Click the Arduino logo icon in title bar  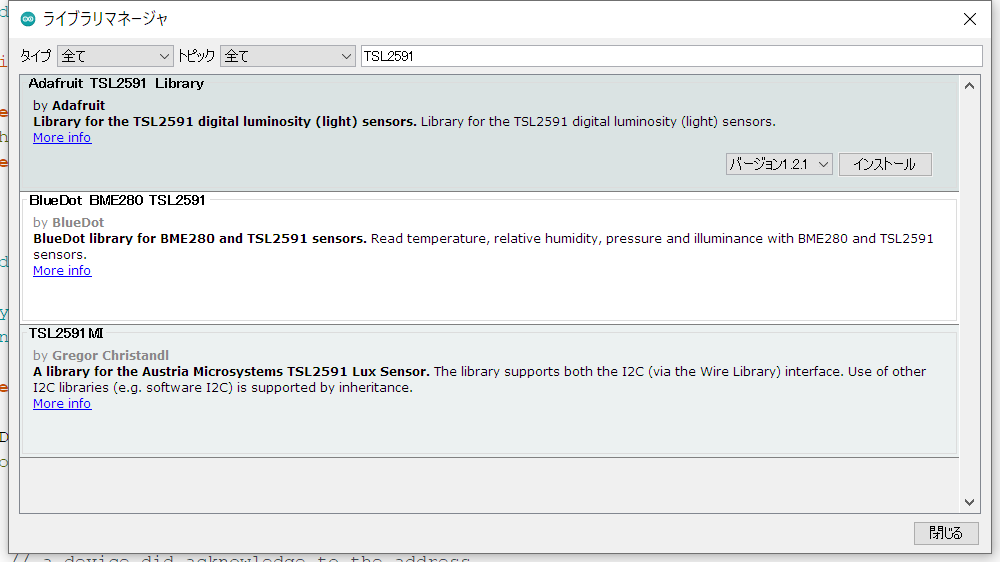click(x=28, y=19)
